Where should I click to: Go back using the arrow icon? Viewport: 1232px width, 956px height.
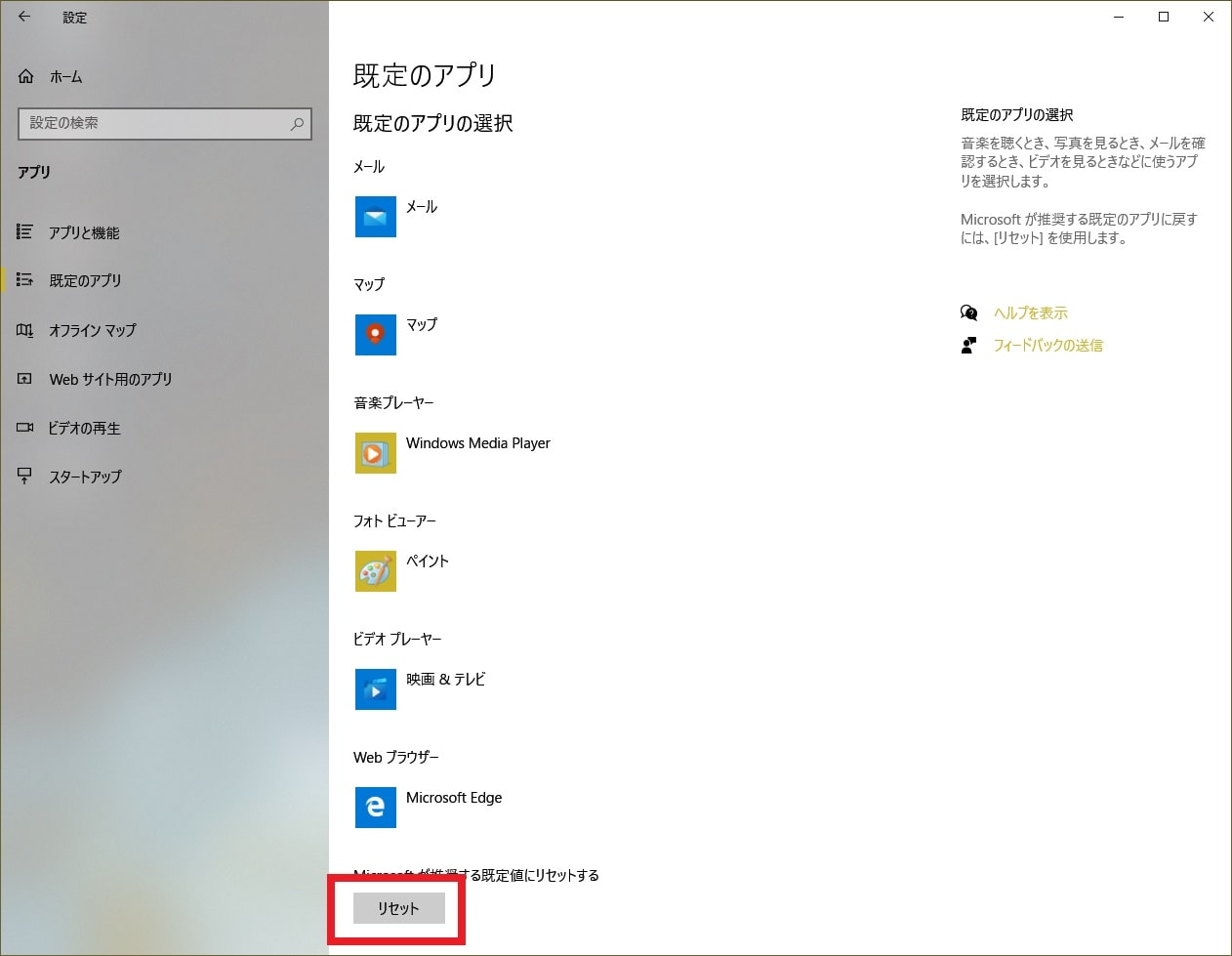coord(24,17)
